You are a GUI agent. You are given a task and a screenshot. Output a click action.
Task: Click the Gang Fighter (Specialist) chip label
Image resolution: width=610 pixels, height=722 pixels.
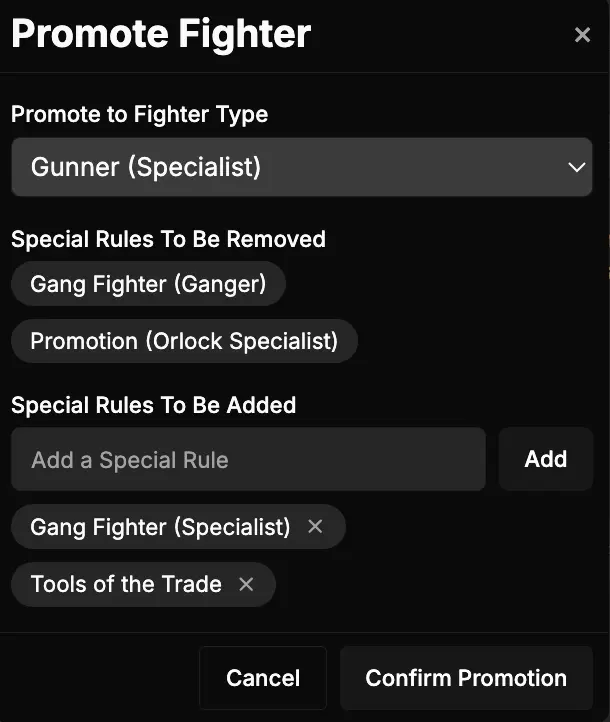click(160, 526)
